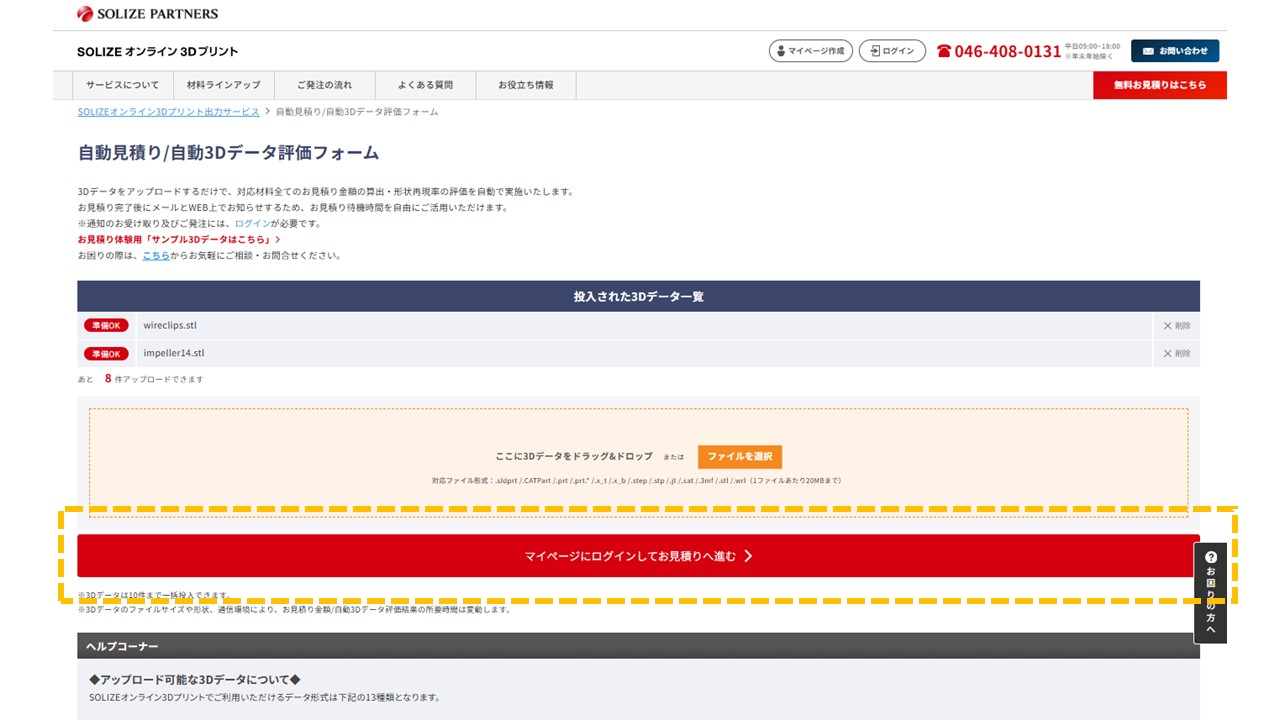Viewport: 1280px width, 720px height.
Task: Open the ご発注の流れ menu item
Action: click(324, 85)
